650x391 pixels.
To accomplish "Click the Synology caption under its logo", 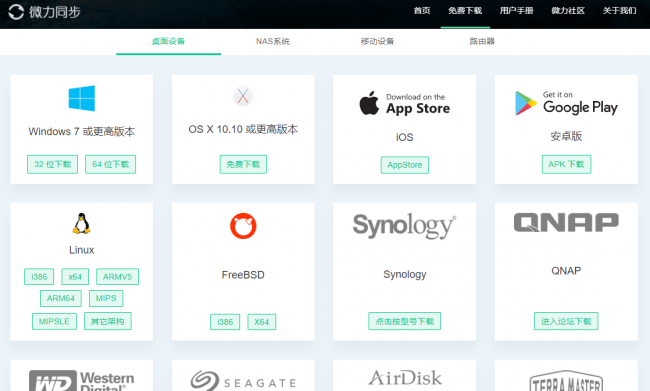I will tap(405, 274).
